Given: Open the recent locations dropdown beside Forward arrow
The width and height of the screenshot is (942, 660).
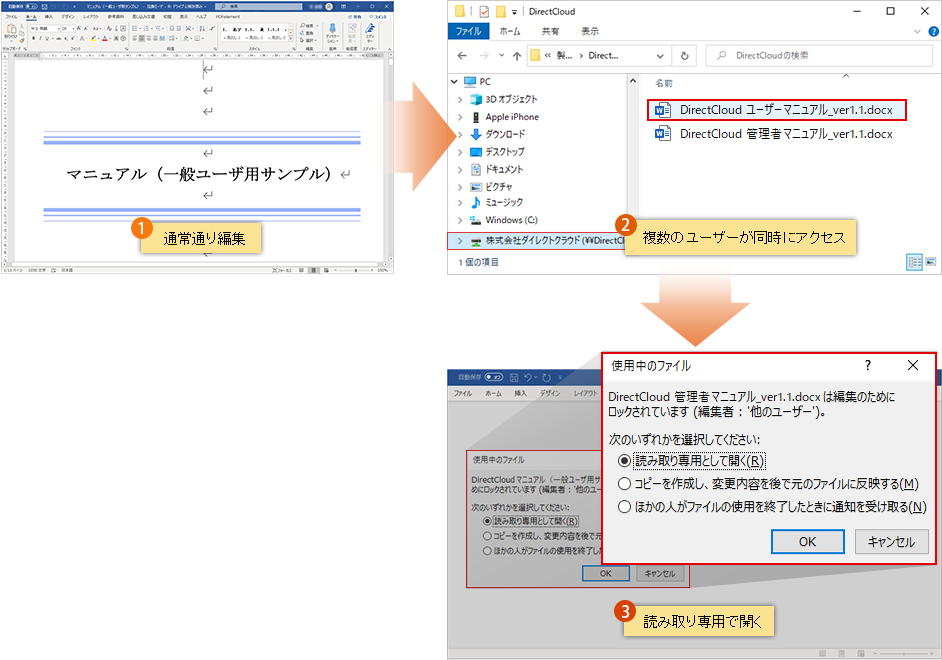Looking at the screenshot, I should 502,56.
